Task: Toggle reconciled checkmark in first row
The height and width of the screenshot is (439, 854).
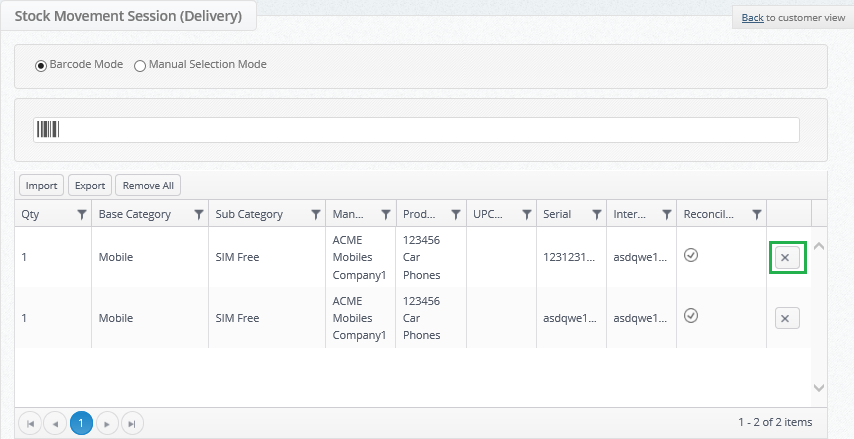Action: tap(691, 254)
